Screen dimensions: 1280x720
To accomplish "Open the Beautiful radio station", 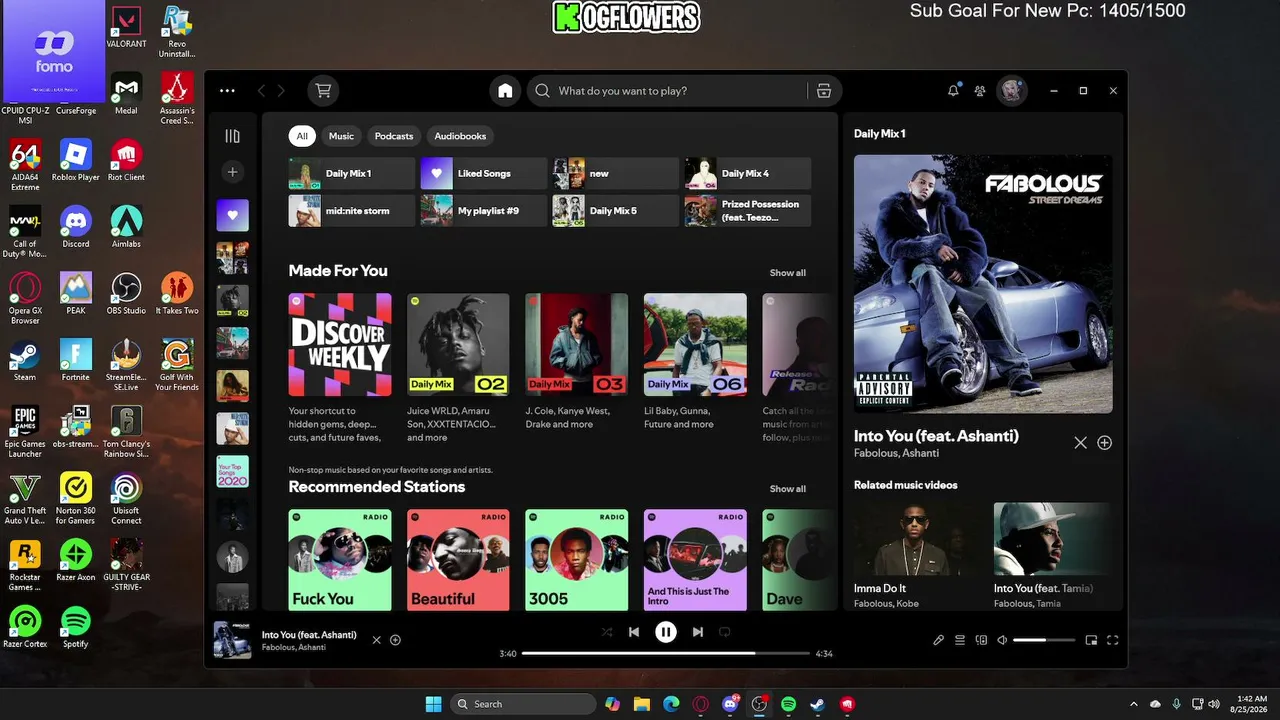I will point(458,560).
